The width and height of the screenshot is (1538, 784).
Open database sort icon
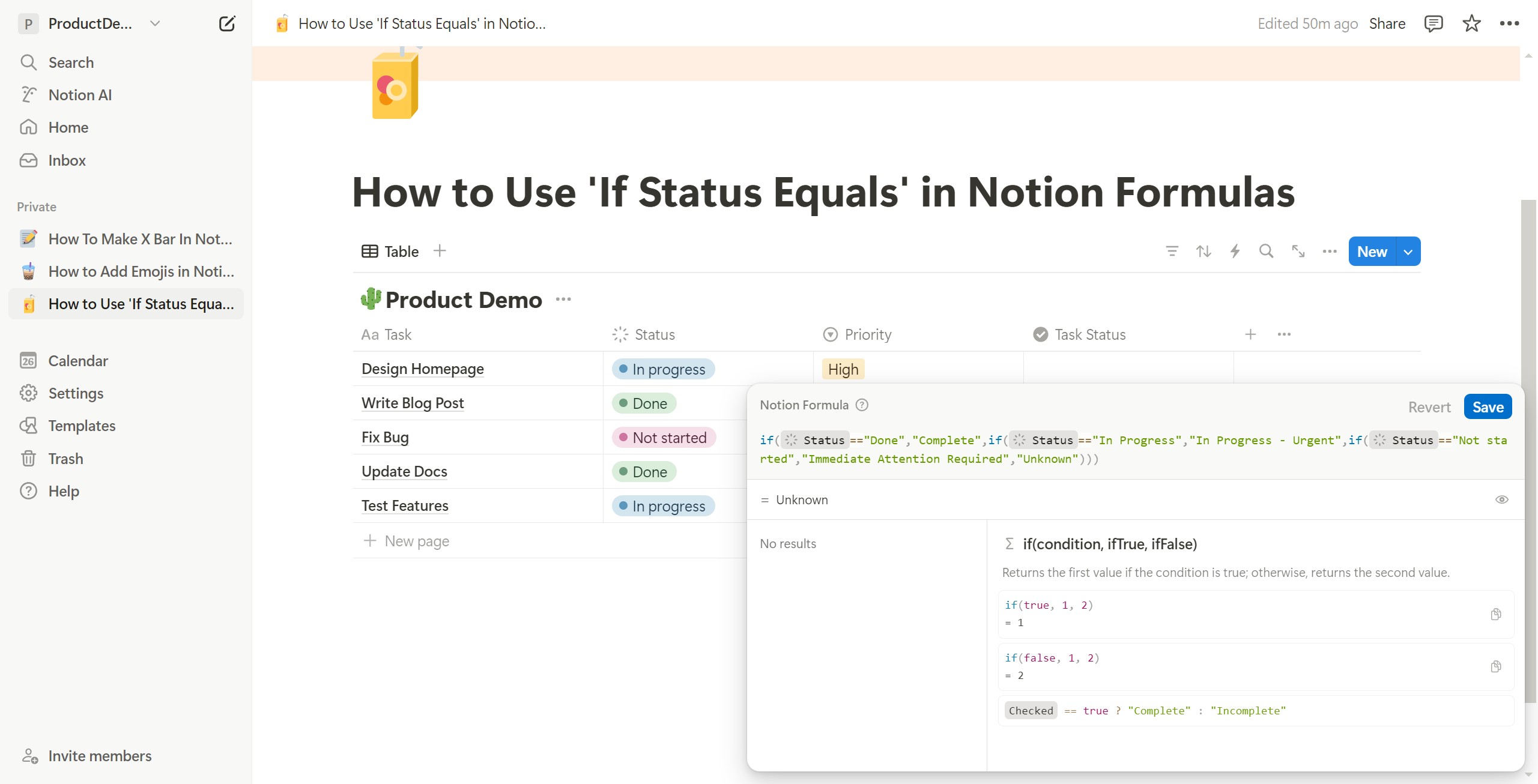point(1203,251)
